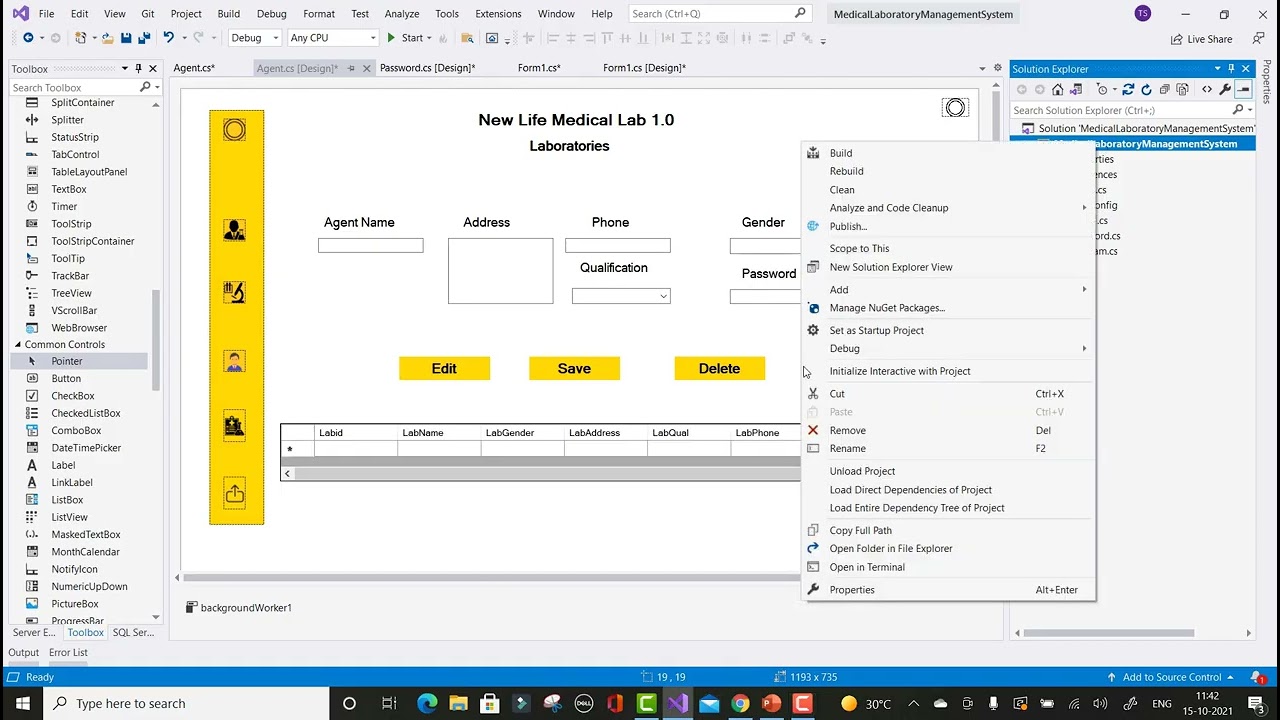Open Visual Studio from the Windows taskbar

tap(678, 703)
